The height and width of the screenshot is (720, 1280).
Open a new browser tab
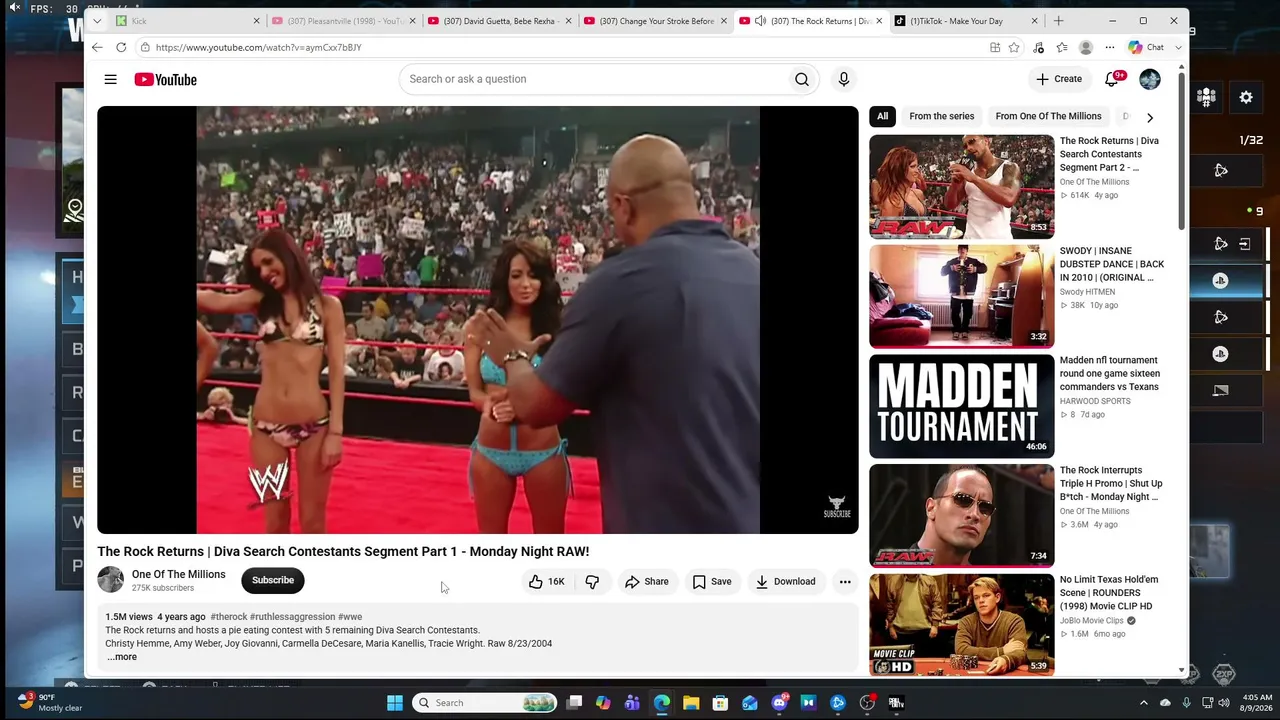[1058, 21]
